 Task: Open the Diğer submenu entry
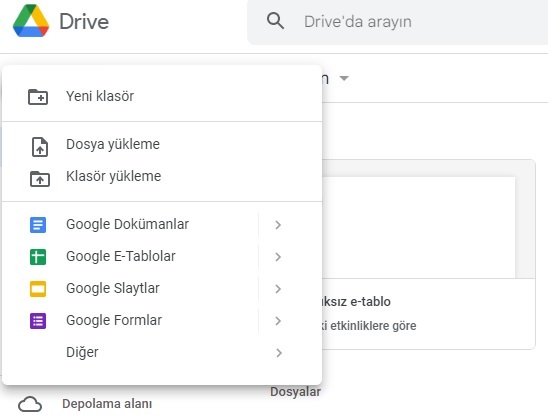tap(162, 353)
